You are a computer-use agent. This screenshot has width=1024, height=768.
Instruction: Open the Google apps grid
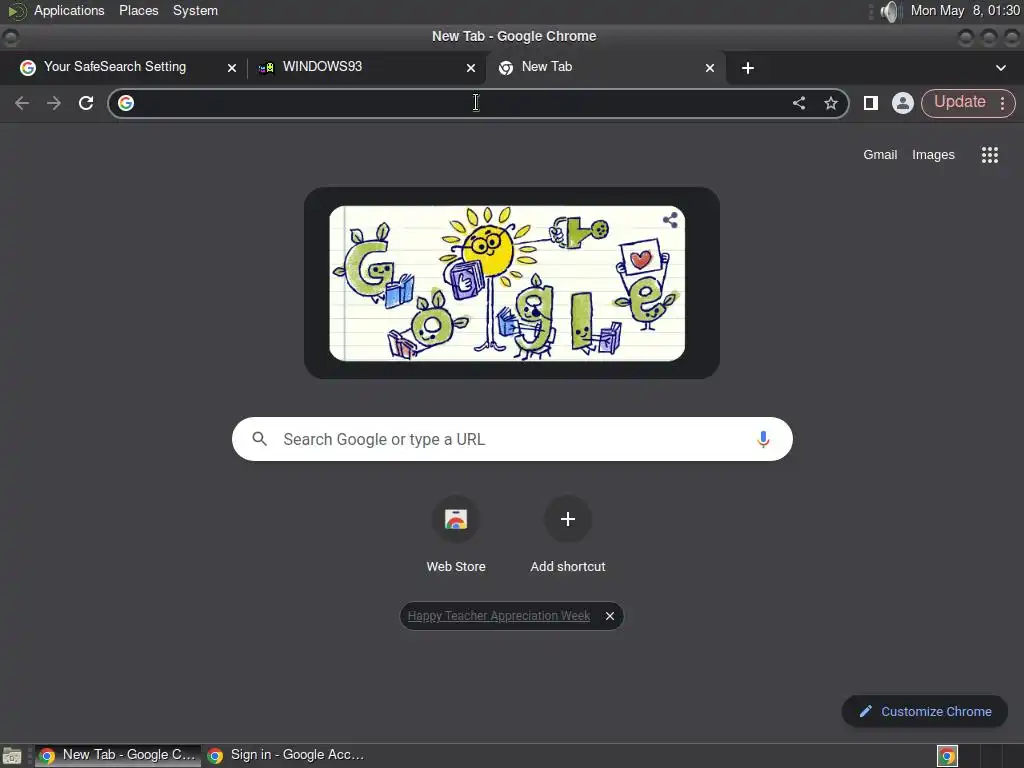[989, 155]
